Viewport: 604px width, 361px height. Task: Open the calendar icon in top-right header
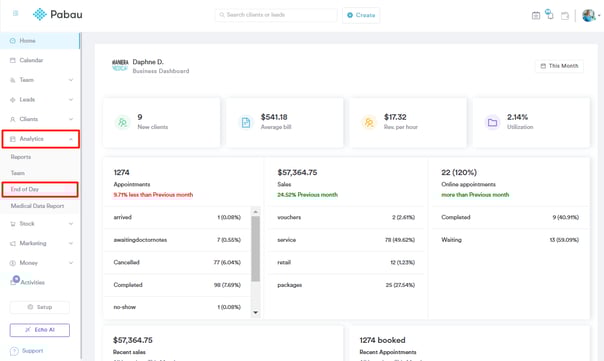[x=536, y=15]
